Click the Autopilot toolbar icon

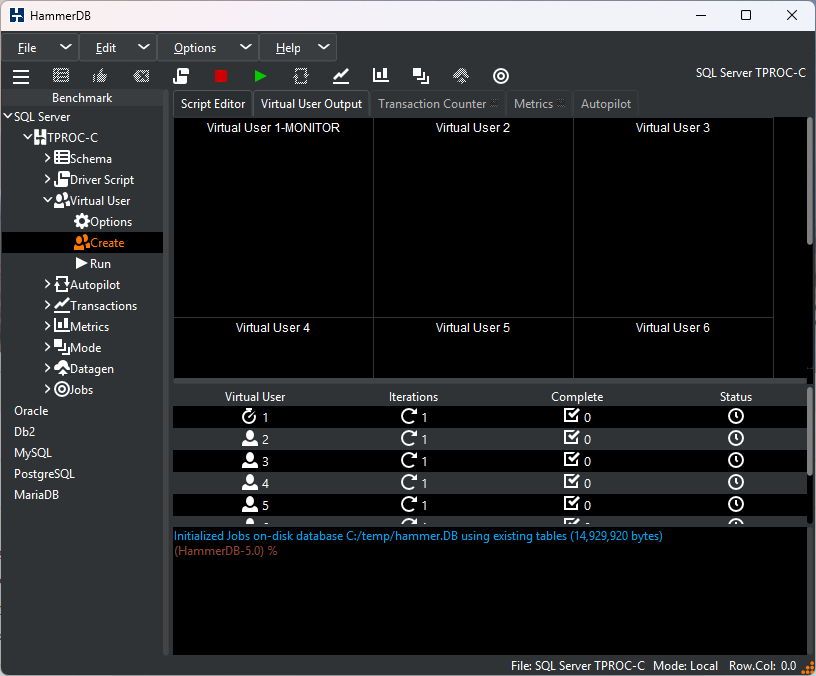[x=301, y=76]
